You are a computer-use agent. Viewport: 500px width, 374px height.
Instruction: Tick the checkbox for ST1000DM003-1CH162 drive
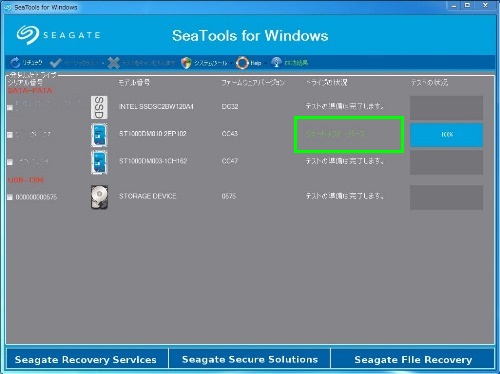point(10,162)
